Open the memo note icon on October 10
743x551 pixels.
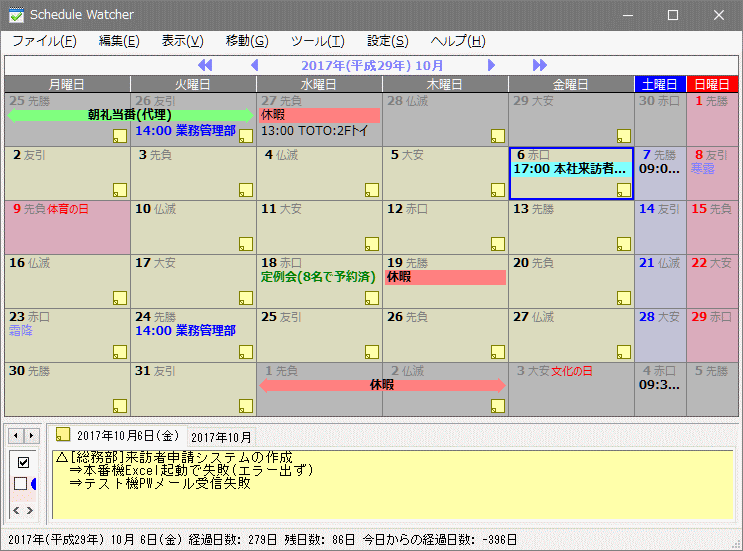246,244
